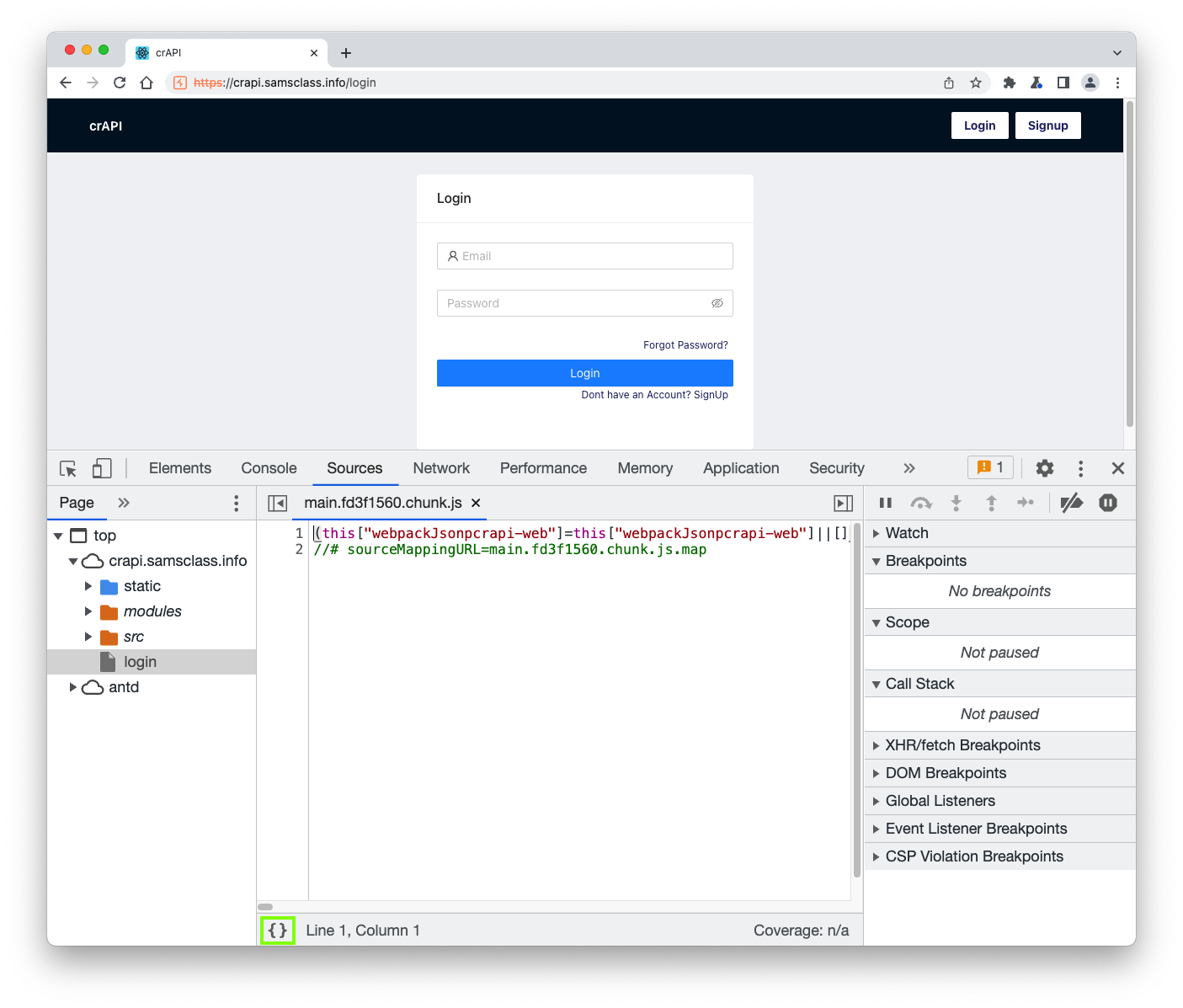This screenshot has width=1183, height=1008.
Task: Pretty-print the minified source
Action: tap(278, 931)
